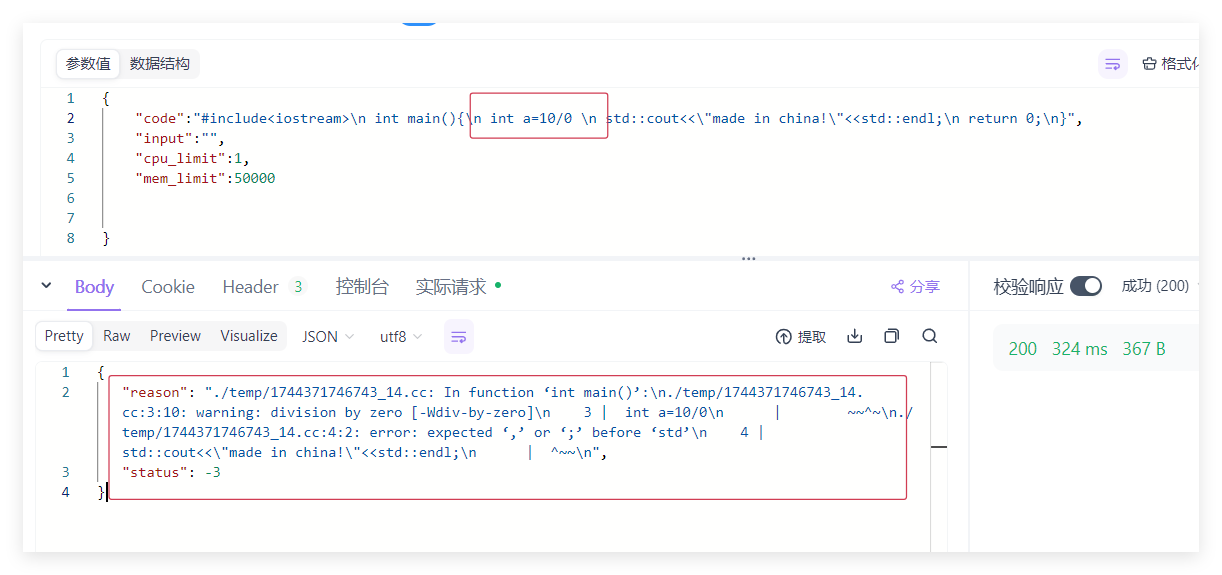The width and height of the screenshot is (1222, 575).
Task: Download the response body
Action: (854, 336)
